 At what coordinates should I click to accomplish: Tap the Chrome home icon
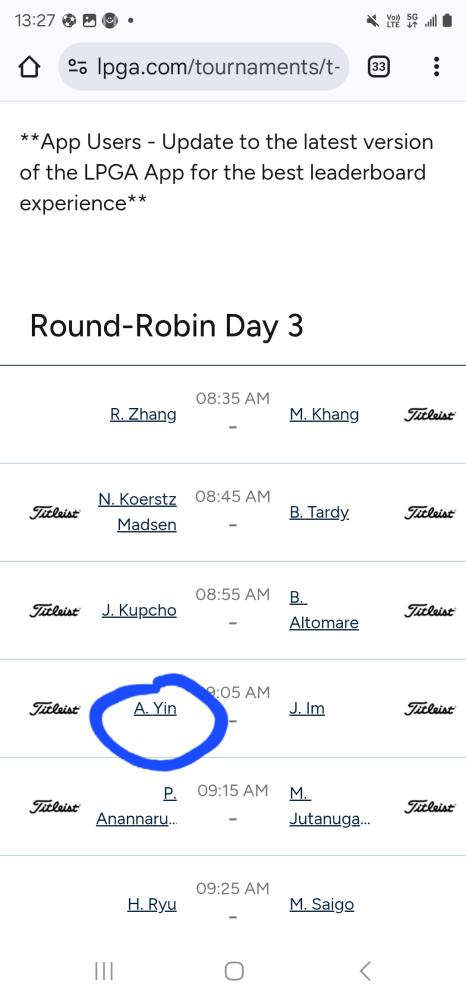coord(31,67)
